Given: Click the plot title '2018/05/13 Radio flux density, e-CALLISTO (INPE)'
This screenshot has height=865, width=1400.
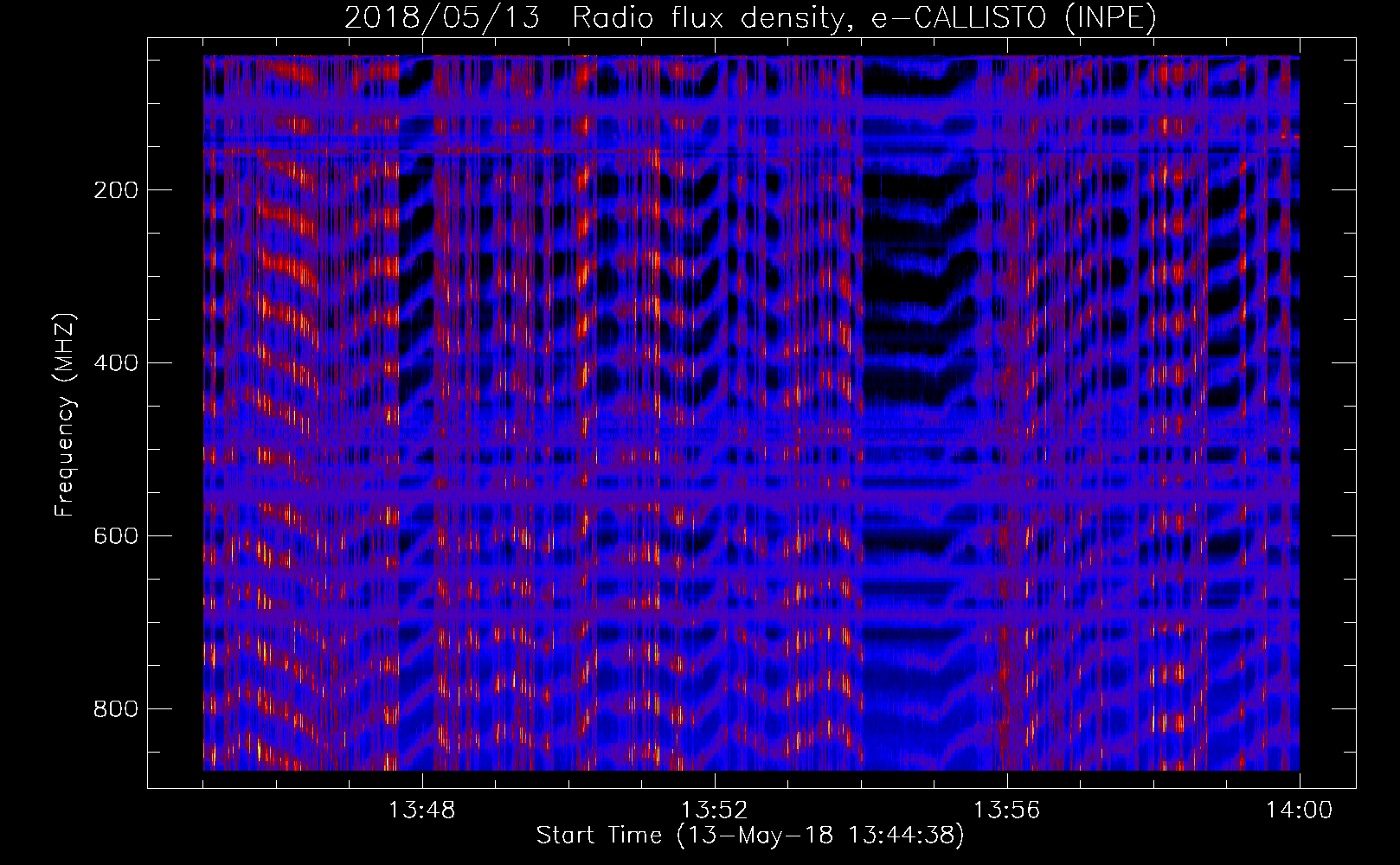Looking at the screenshot, I should [x=750, y=17].
